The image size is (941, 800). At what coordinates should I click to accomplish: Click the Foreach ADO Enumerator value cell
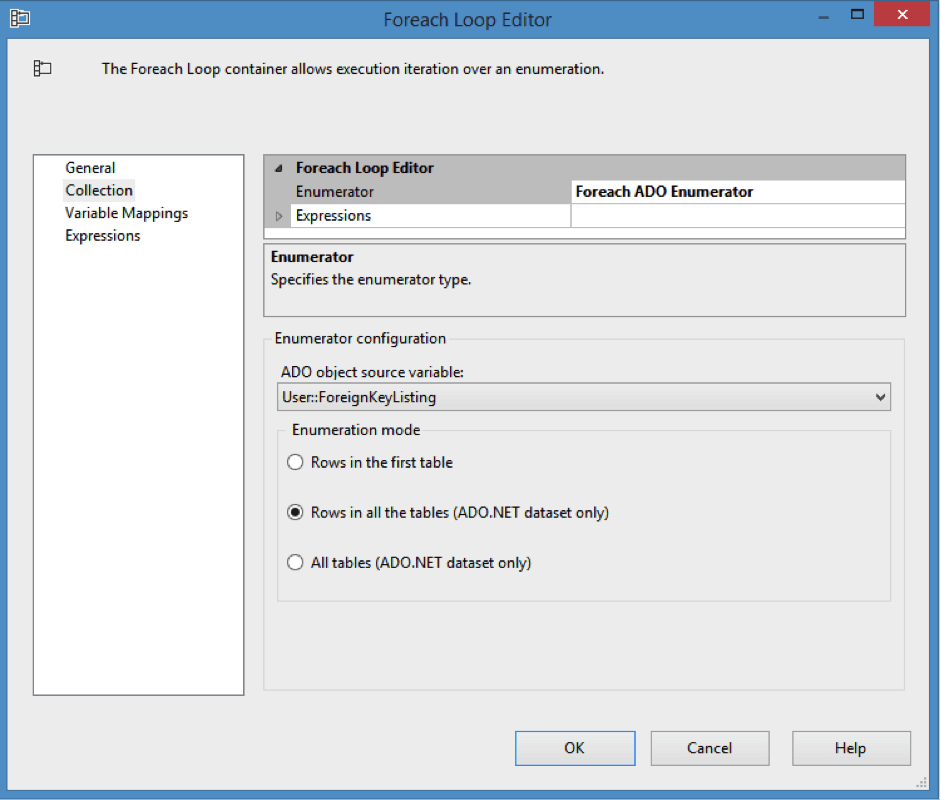coord(738,191)
